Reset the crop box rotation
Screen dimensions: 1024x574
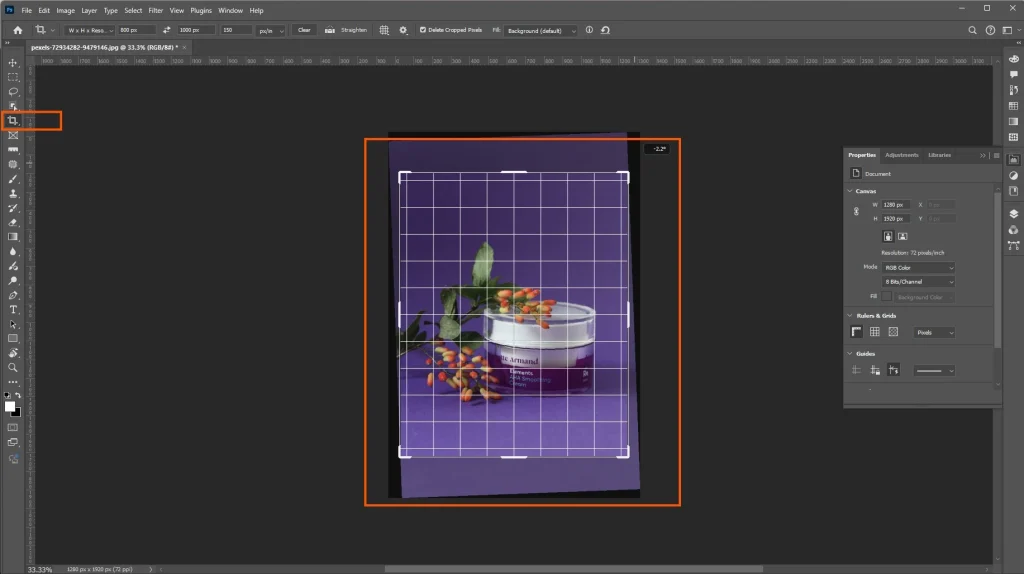tap(605, 30)
